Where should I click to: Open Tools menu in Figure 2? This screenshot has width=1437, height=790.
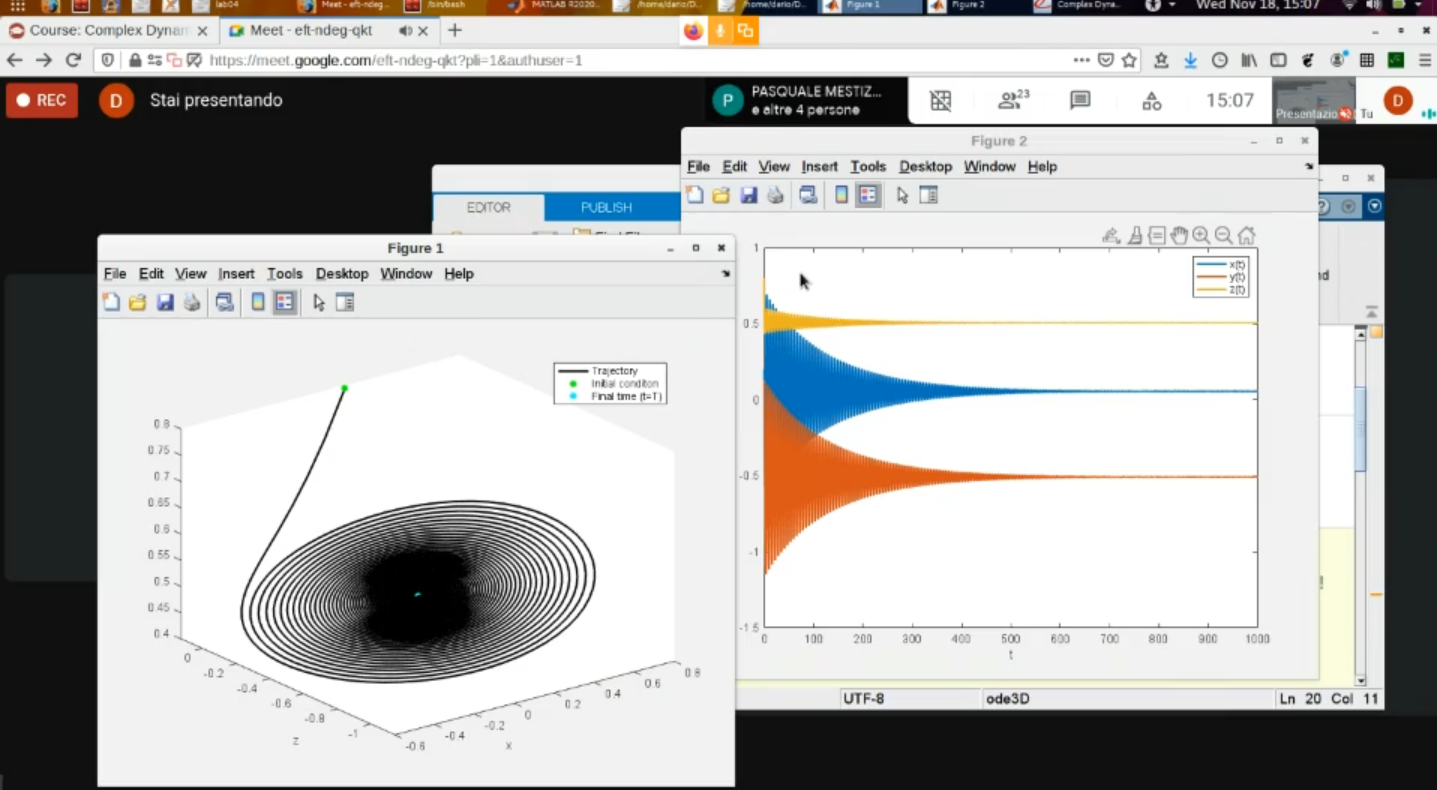(x=868, y=166)
